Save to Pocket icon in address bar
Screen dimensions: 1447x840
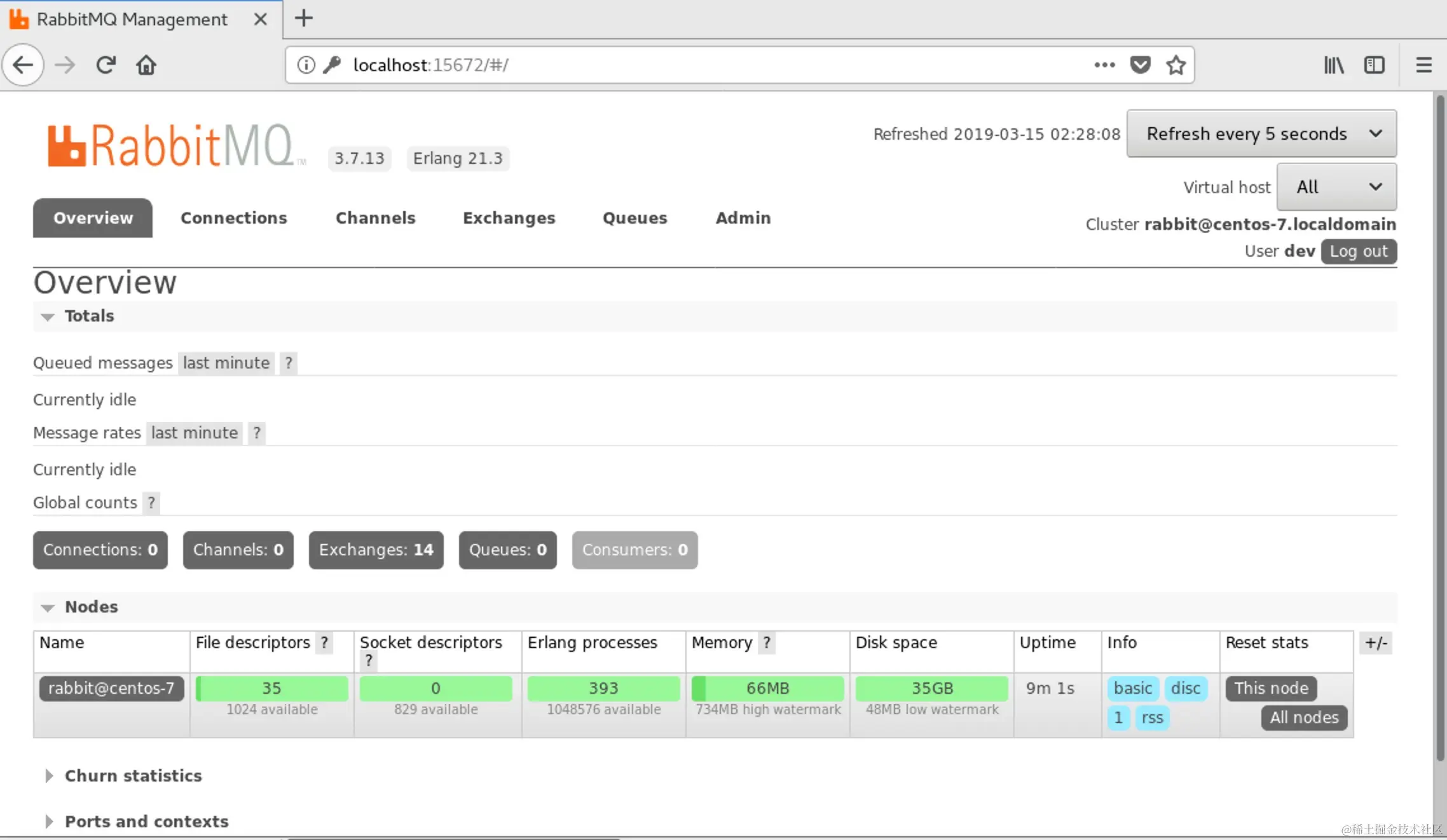(x=1140, y=65)
